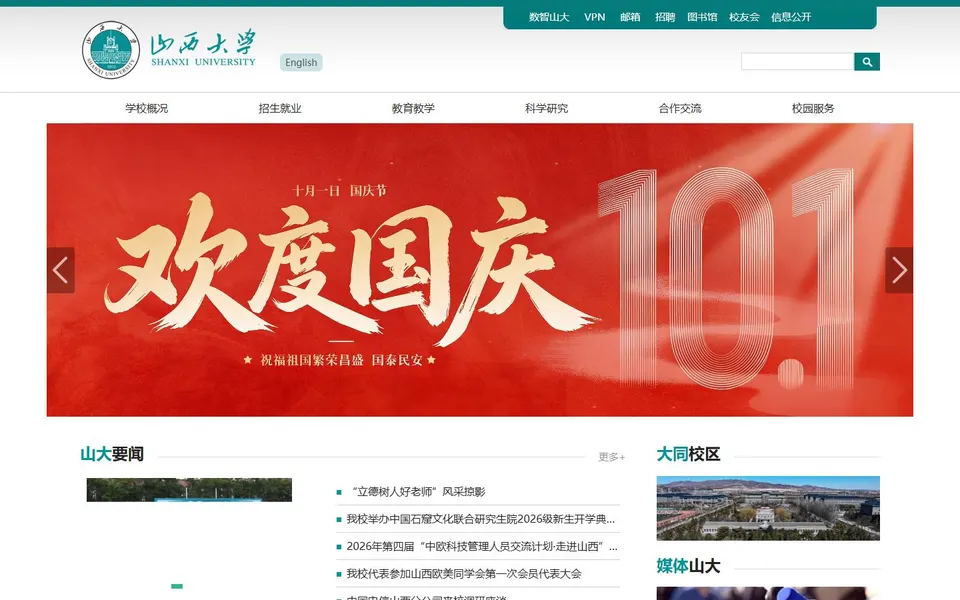Open the 招聘 recruitment link
The width and height of the screenshot is (960, 600).
pos(665,17)
